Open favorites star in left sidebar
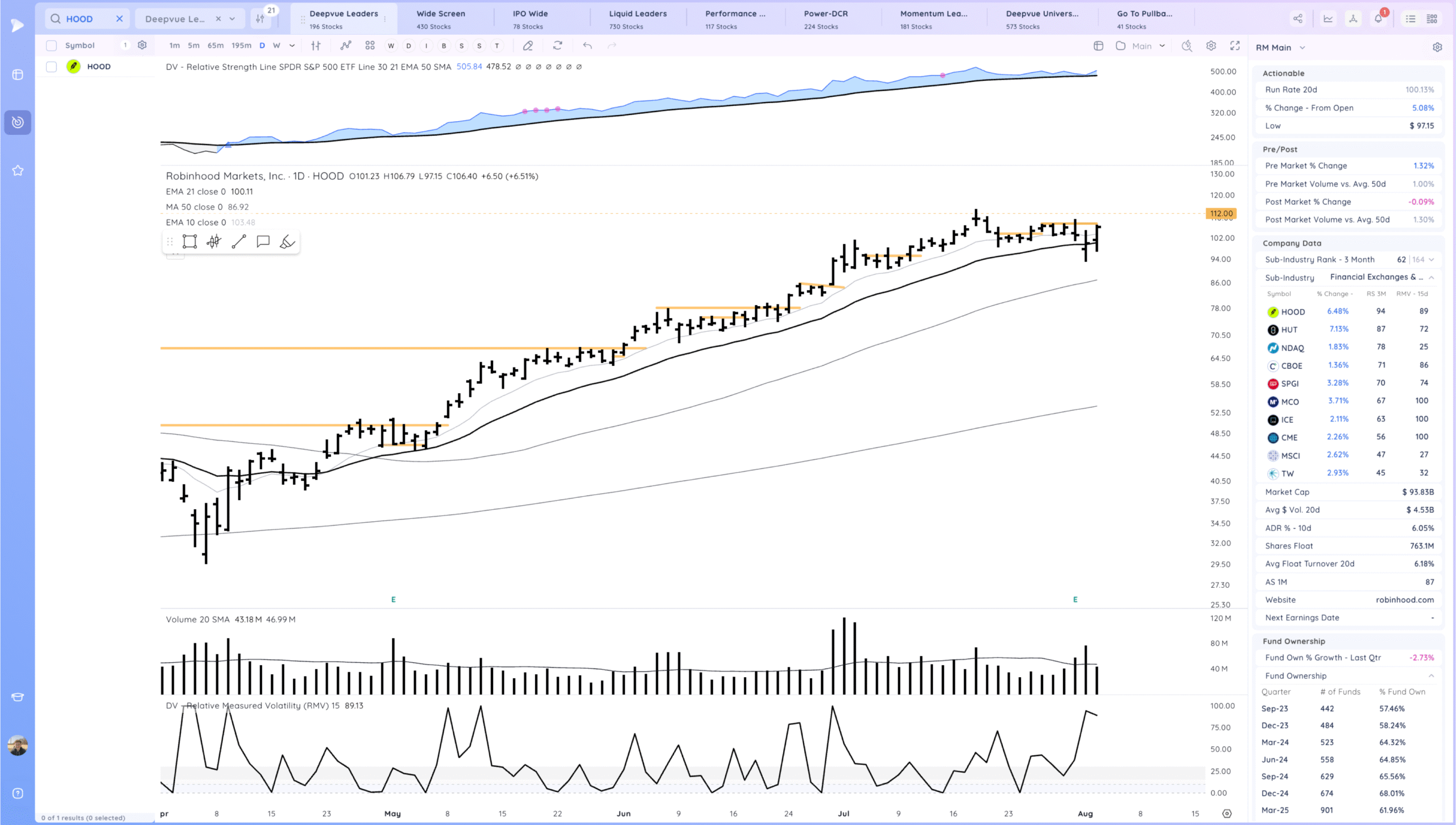Viewport: 1456px width, 825px height. coord(18,170)
